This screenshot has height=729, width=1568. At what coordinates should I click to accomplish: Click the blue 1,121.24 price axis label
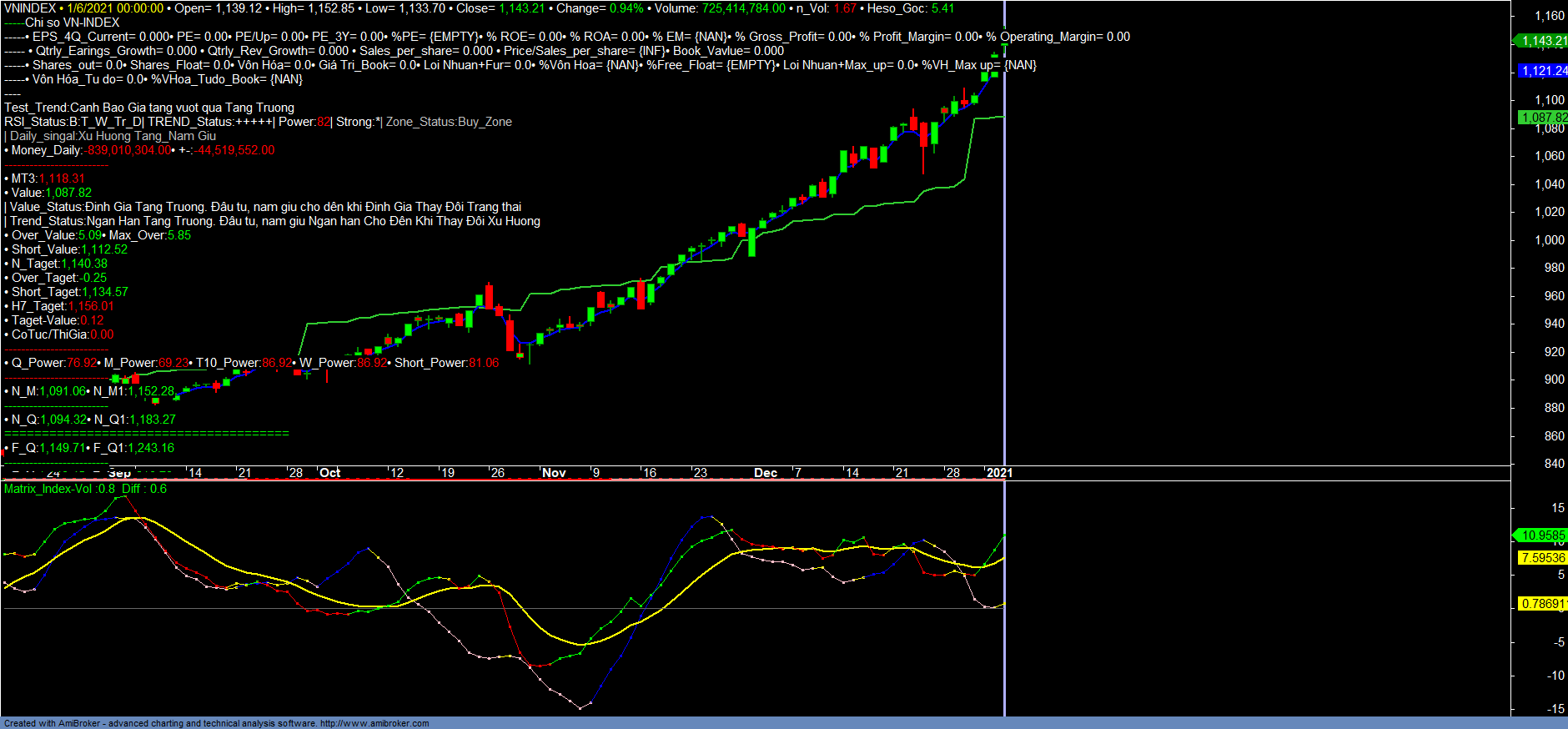coord(1542,71)
